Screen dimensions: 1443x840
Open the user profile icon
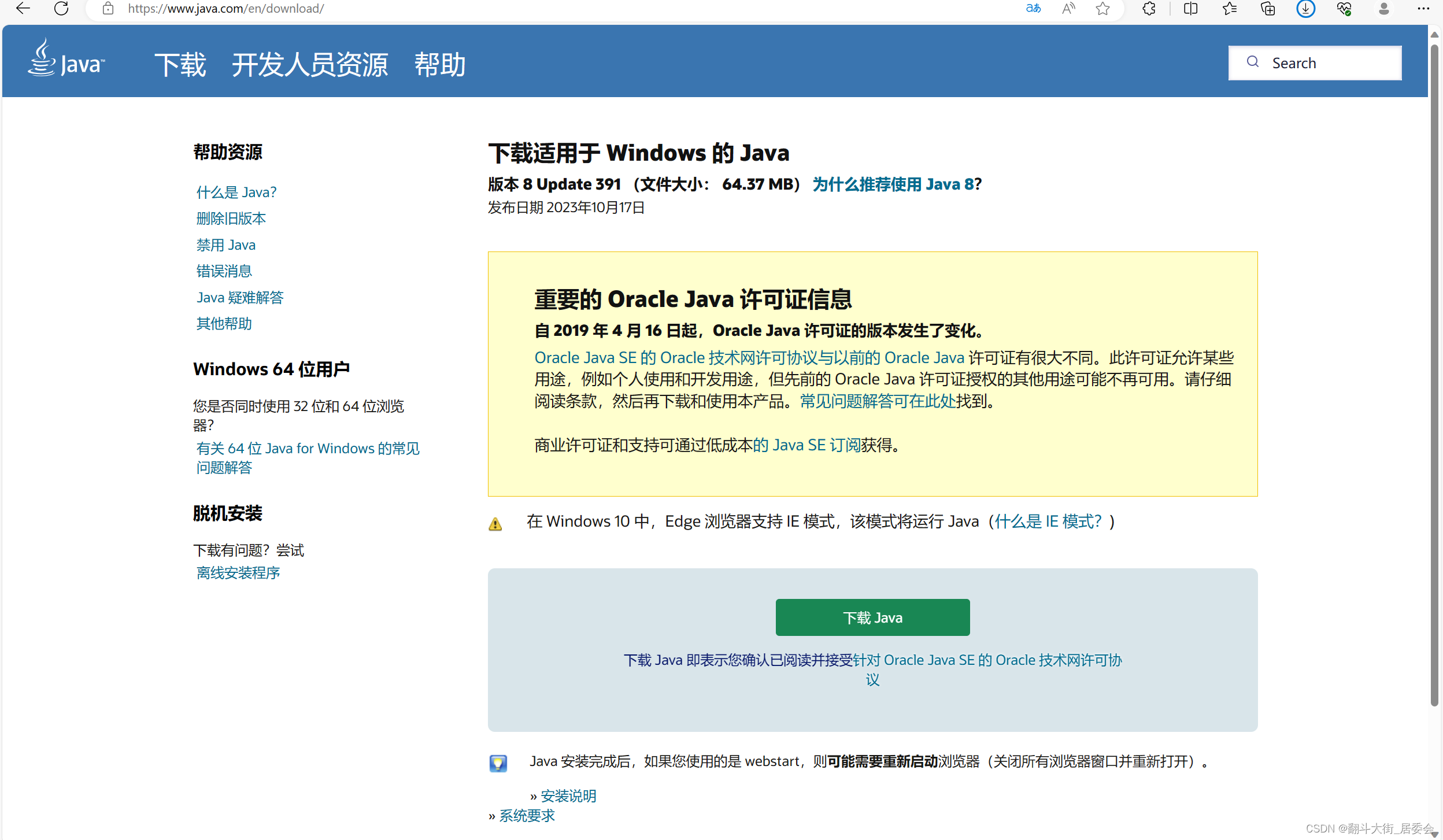(1383, 9)
